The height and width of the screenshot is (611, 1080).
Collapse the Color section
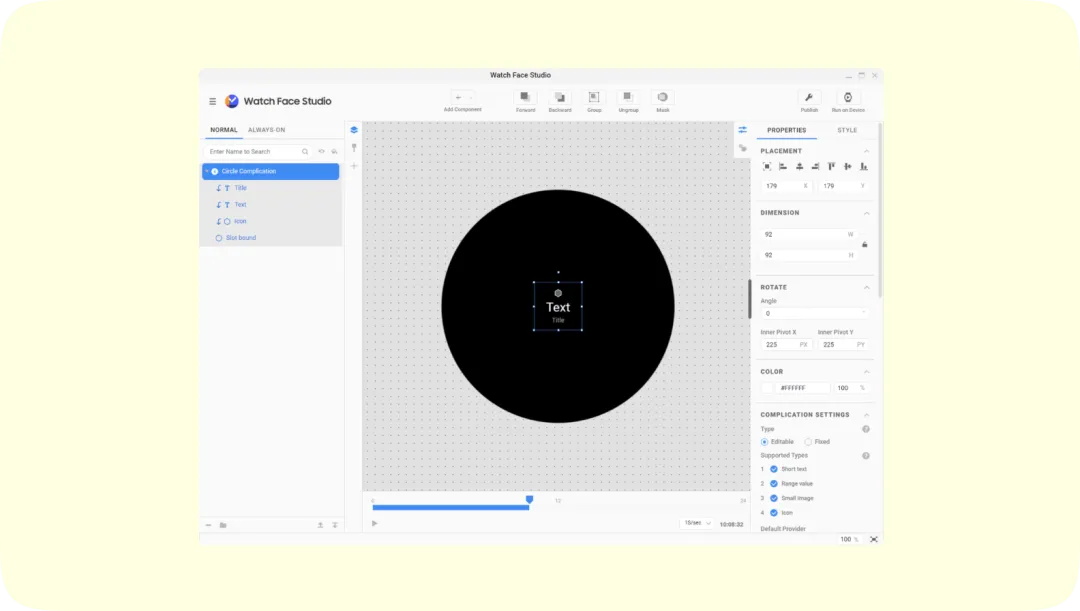(x=866, y=372)
